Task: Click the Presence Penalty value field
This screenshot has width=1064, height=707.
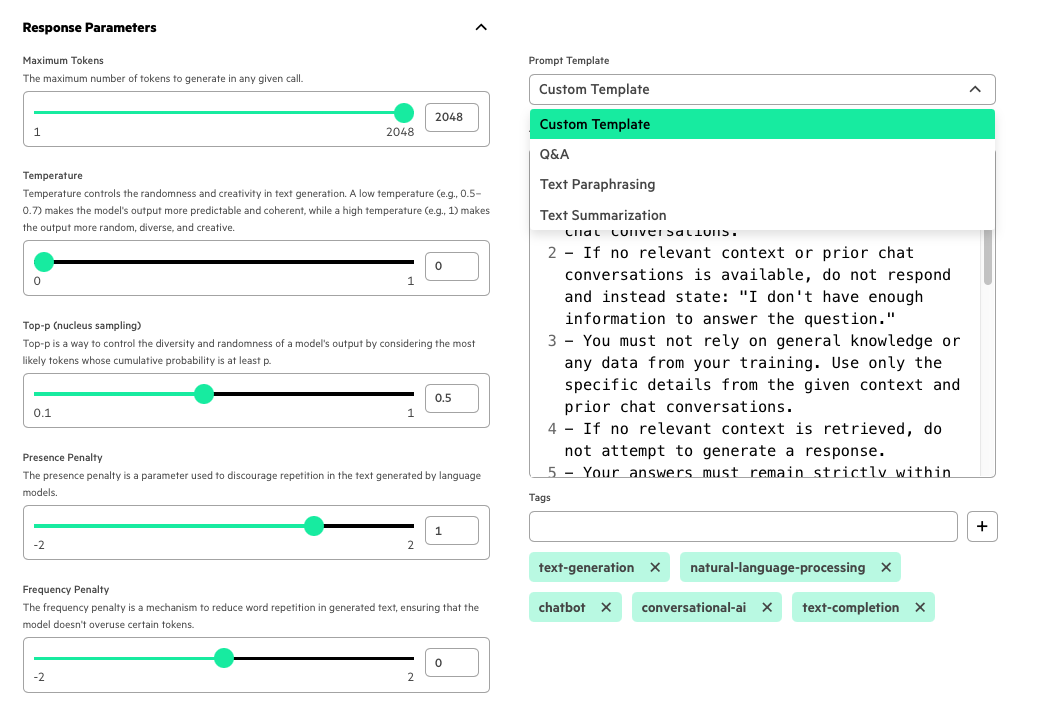Action: pyautogui.click(x=451, y=531)
